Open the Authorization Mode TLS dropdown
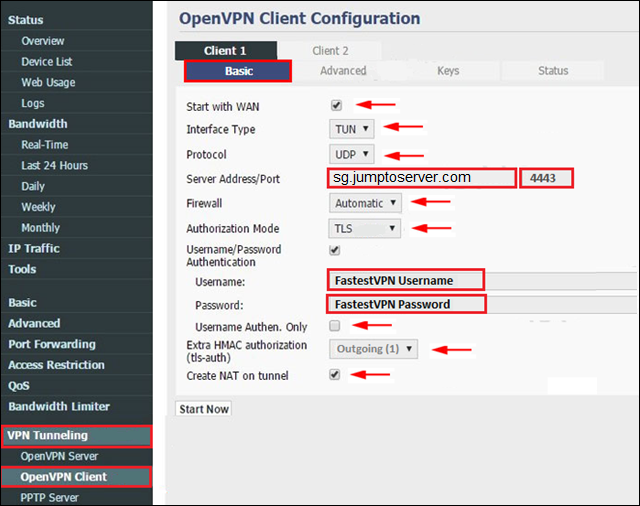 [364, 228]
